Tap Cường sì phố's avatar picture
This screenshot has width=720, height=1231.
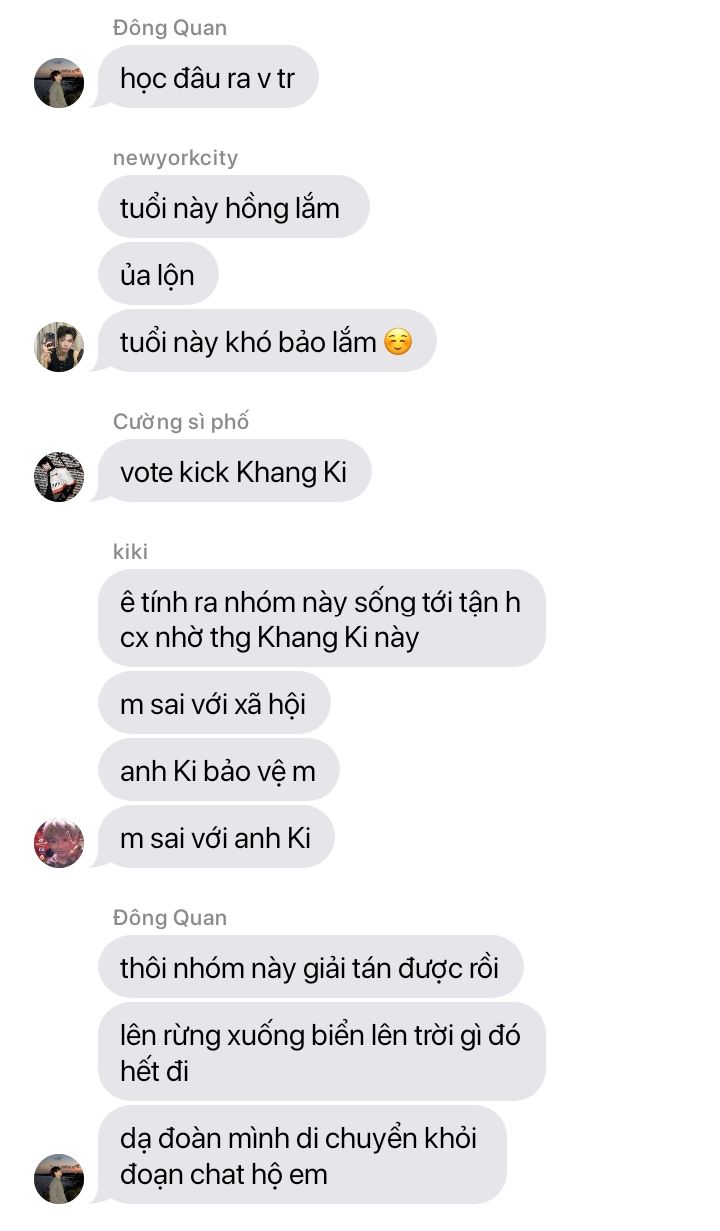point(59,476)
